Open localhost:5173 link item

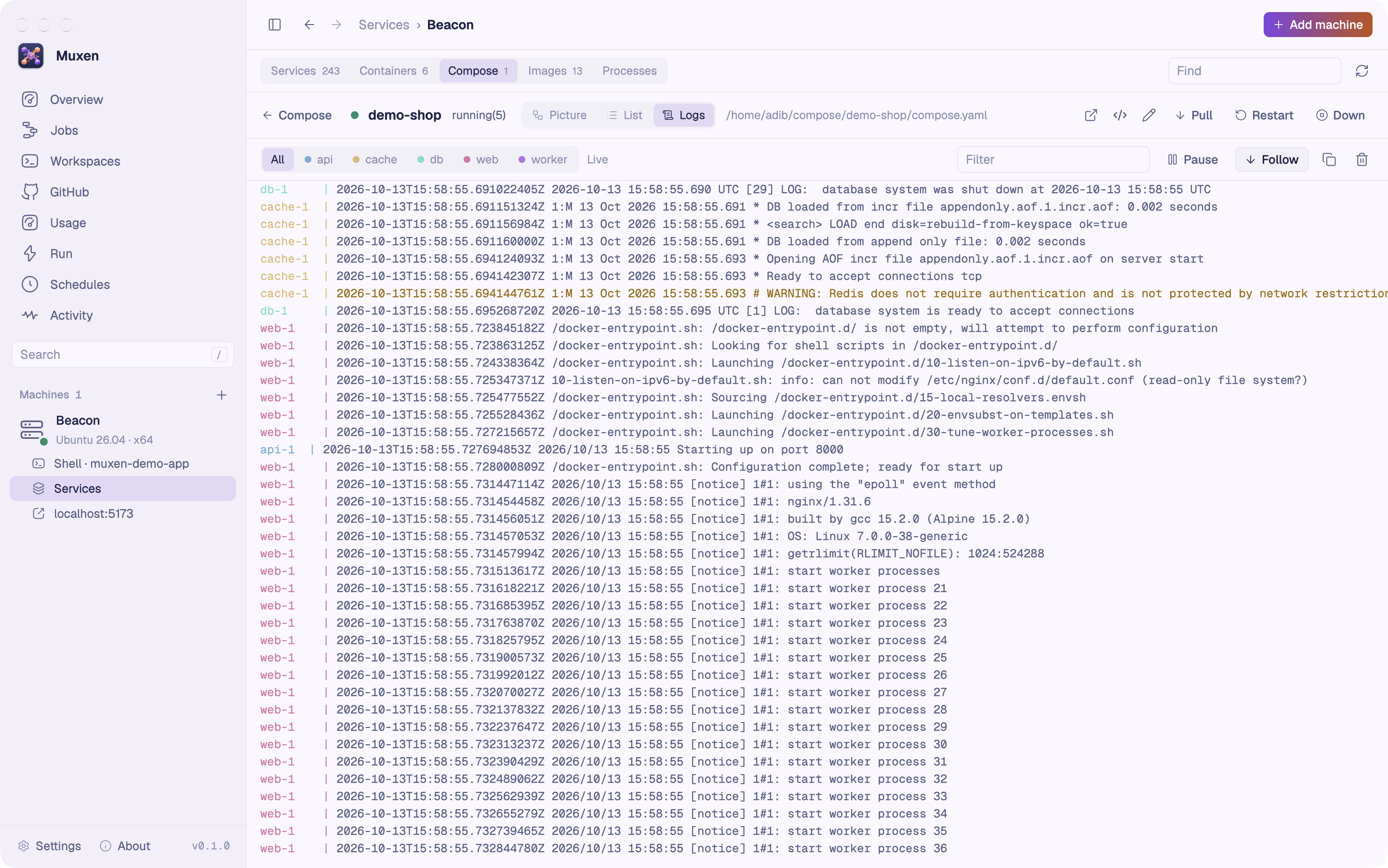(123, 514)
